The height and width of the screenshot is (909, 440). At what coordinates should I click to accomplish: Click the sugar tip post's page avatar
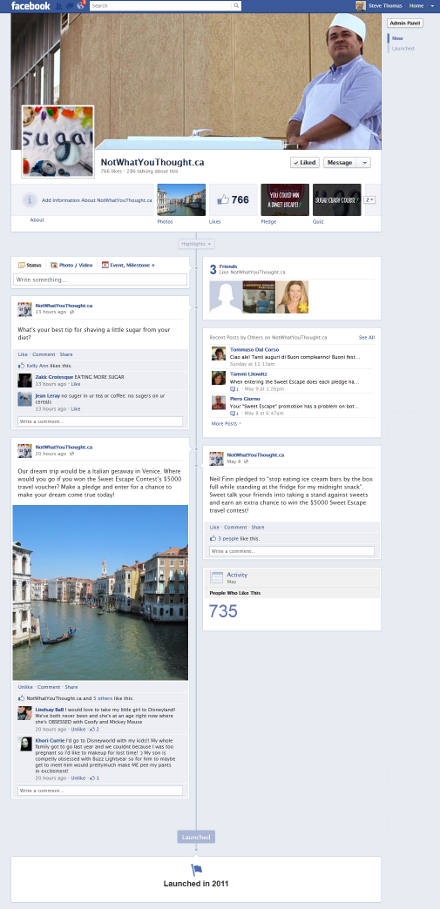click(x=24, y=309)
